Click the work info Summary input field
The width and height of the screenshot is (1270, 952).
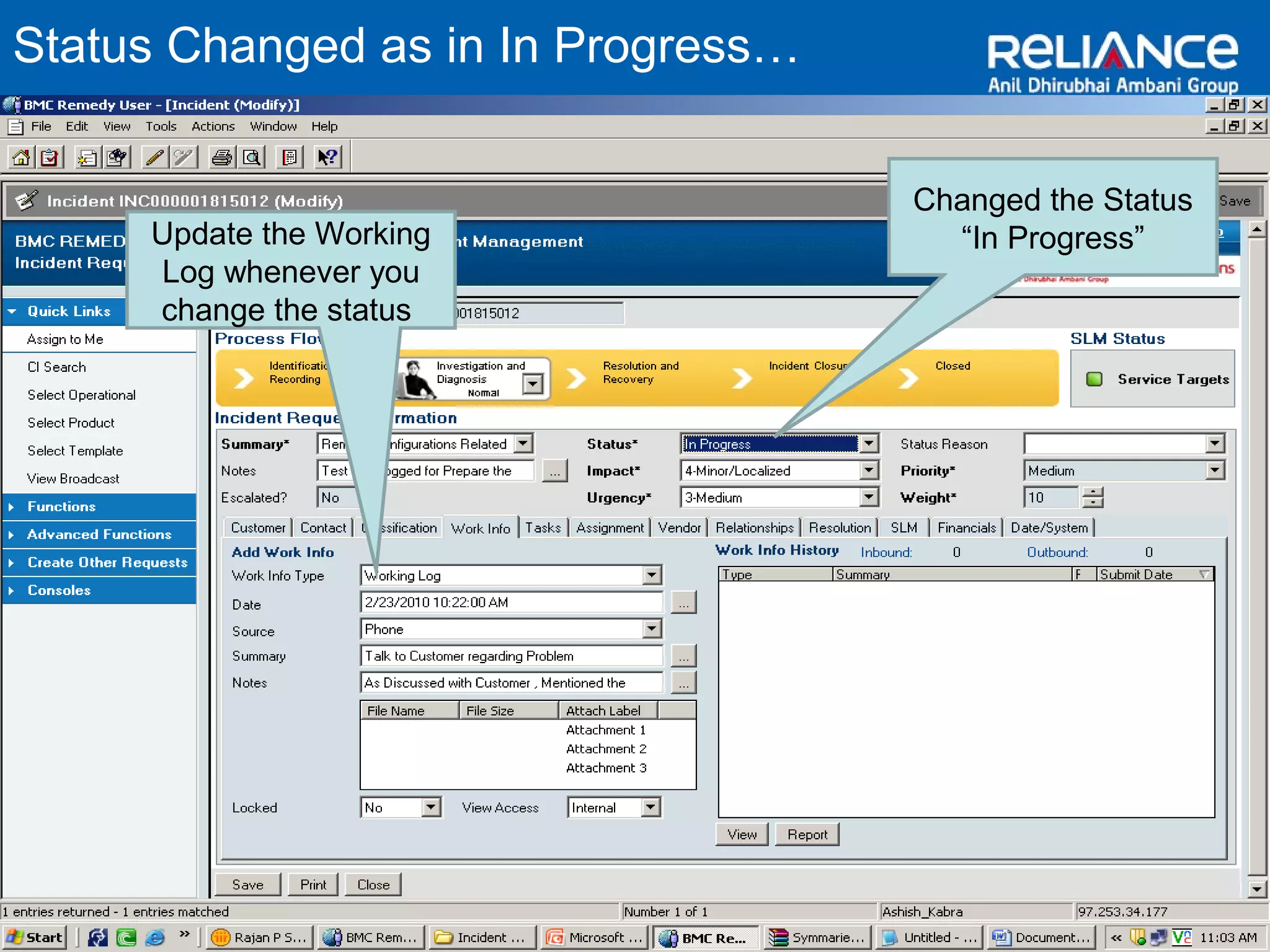click(511, 656)
